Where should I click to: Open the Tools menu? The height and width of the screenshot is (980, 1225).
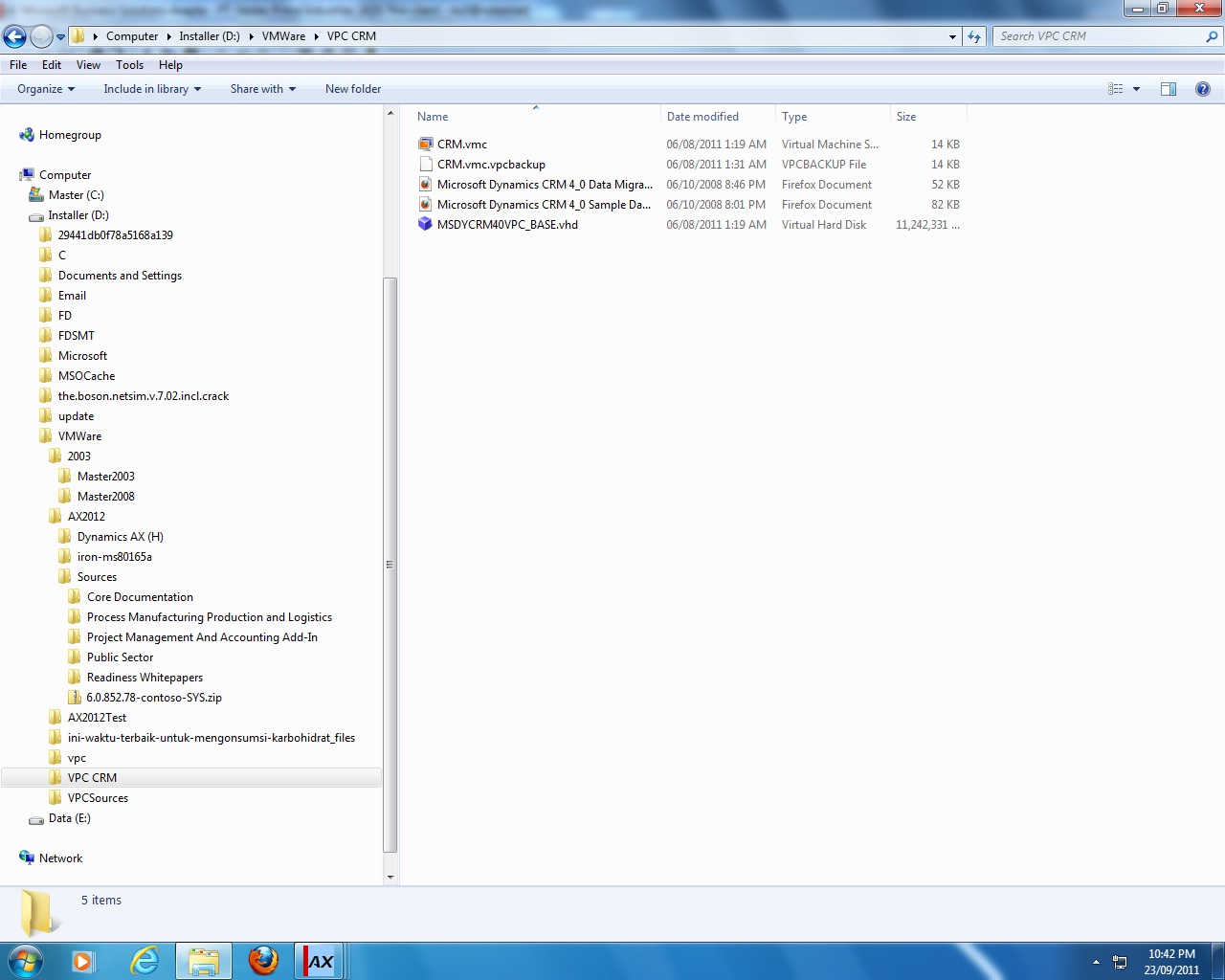129,65
